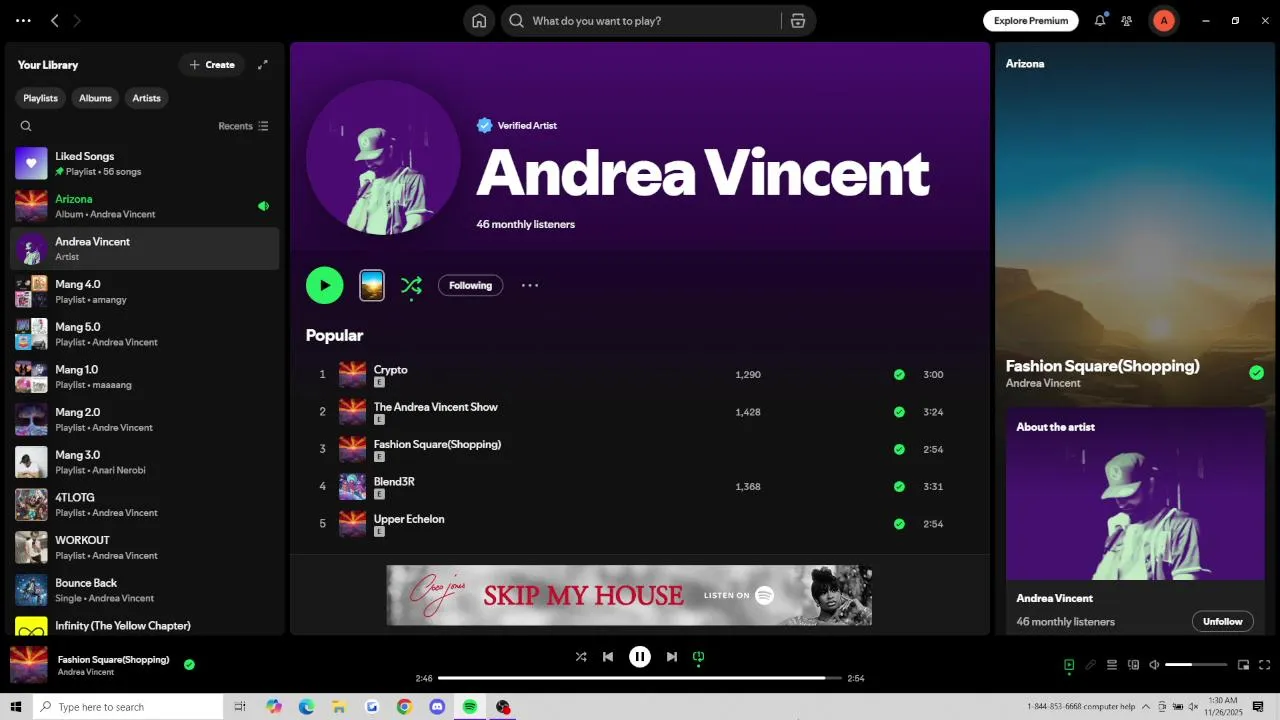Screen dimensions: 1280x720
Task: Open the three-dot app menu at top left
Action: coord(23,20)
